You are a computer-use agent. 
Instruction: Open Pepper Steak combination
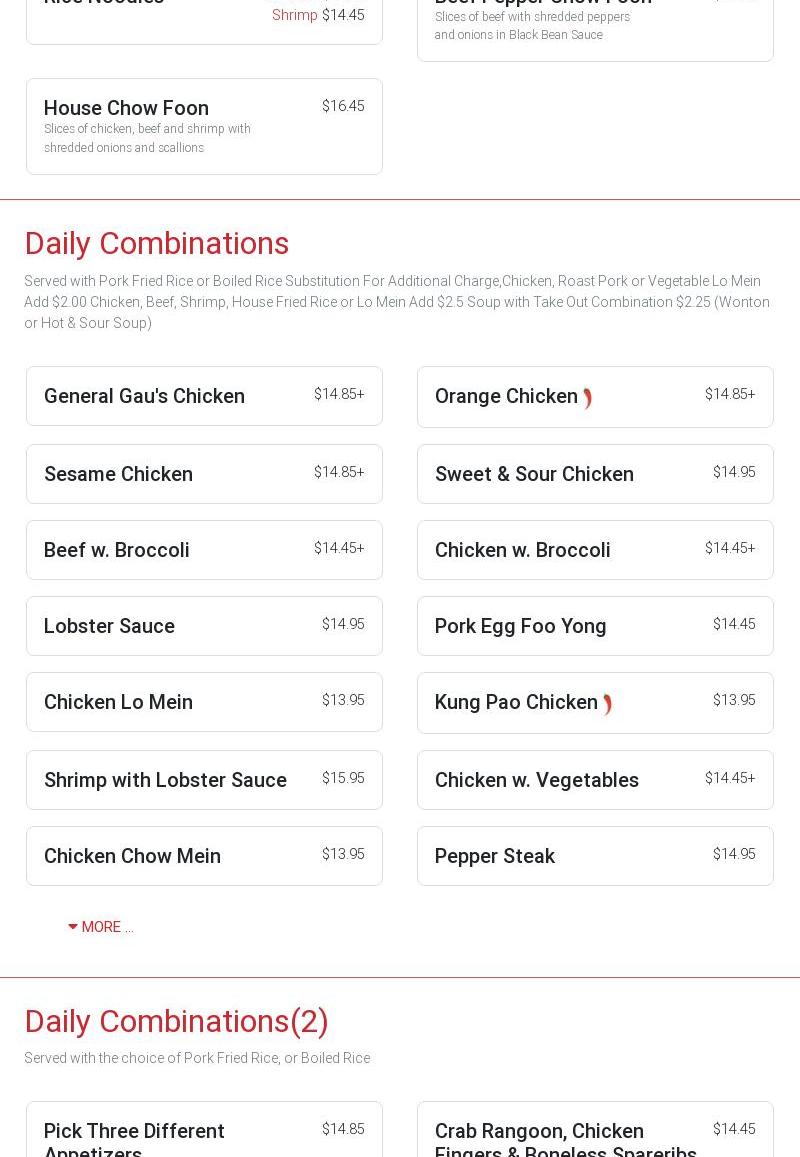click(596, 856)
